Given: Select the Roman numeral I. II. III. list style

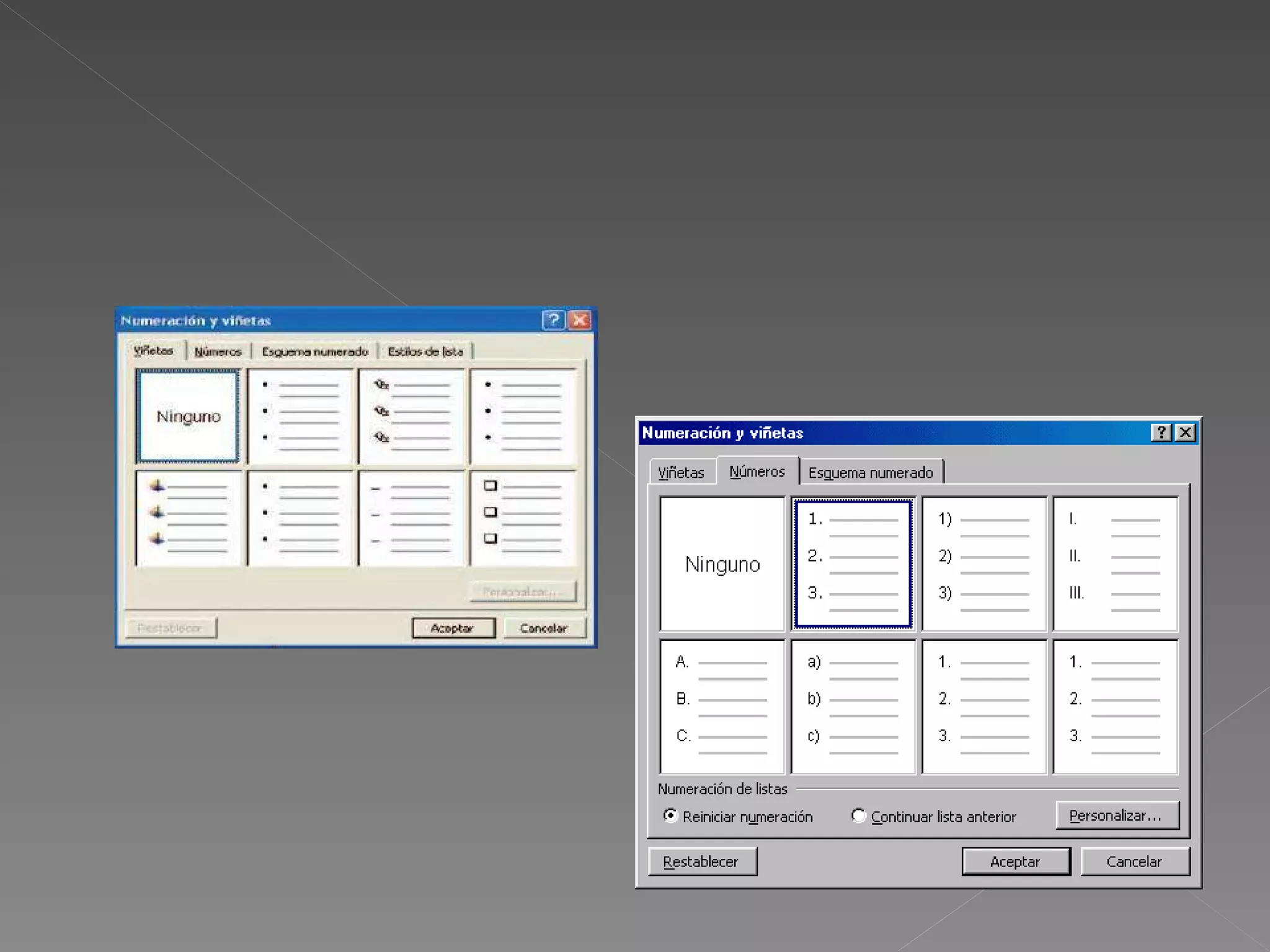Looking at the screenshot, I should coord(1114,564).
